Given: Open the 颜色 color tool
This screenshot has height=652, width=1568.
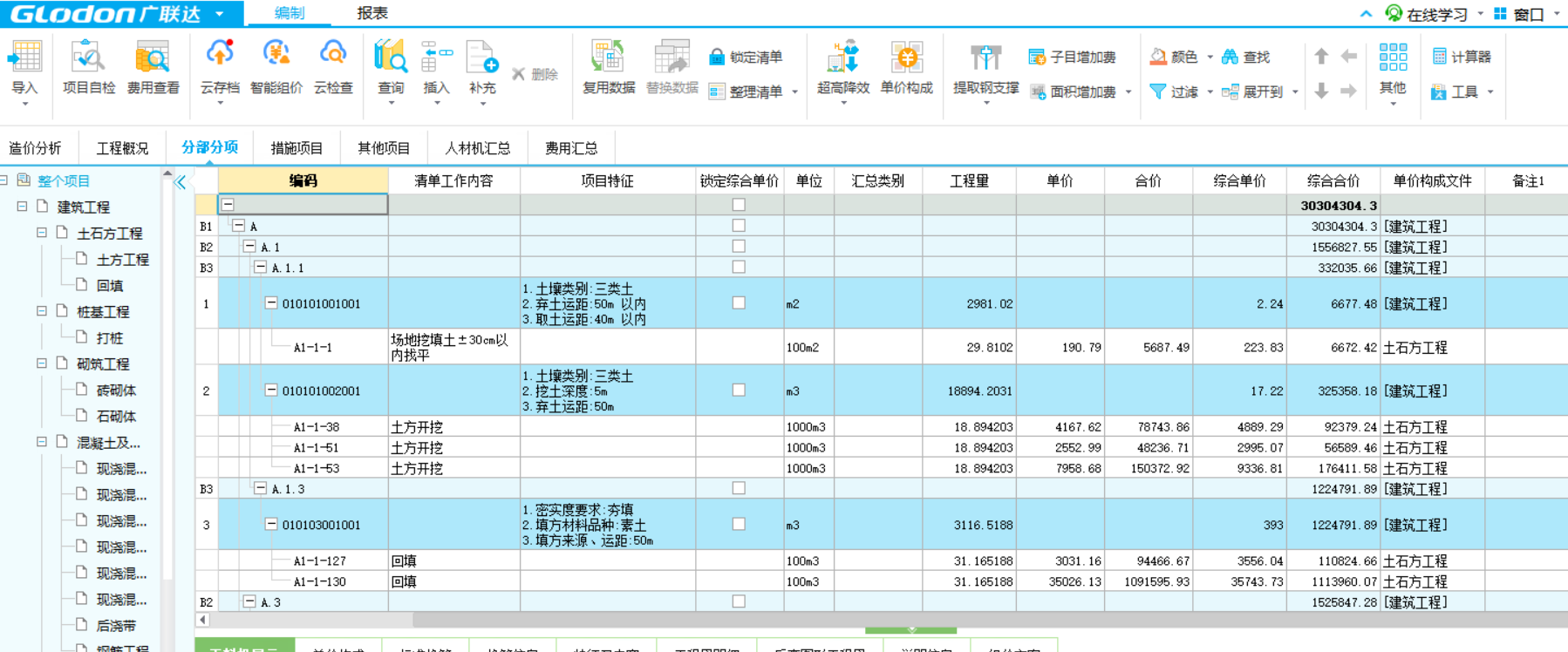Looking at the screenshot, I should coord(1174,57).
